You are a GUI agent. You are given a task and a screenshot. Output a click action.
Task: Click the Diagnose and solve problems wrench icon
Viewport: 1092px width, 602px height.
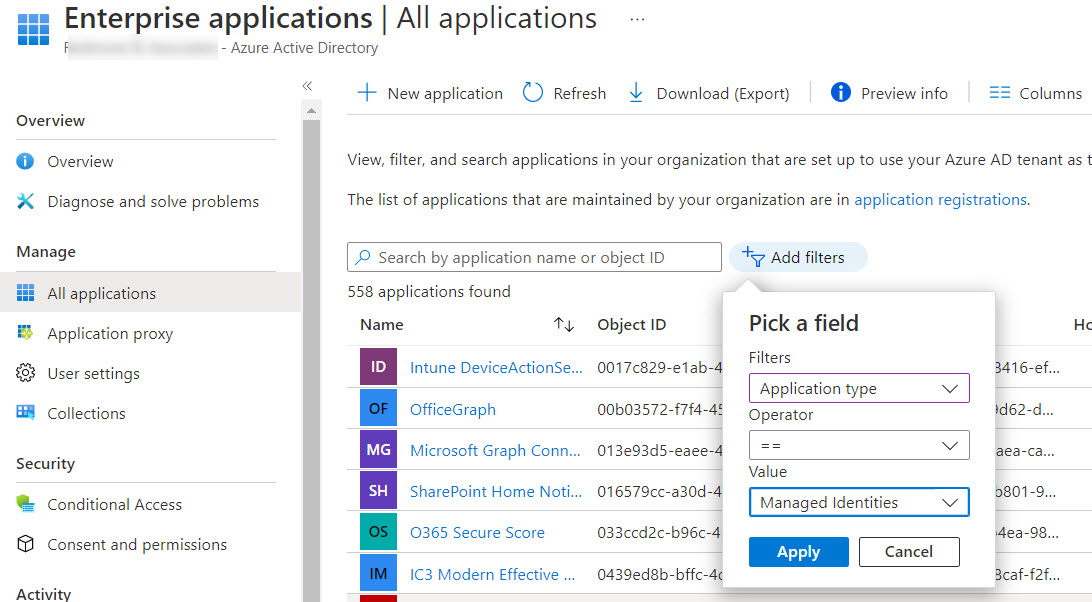(25, 201)
